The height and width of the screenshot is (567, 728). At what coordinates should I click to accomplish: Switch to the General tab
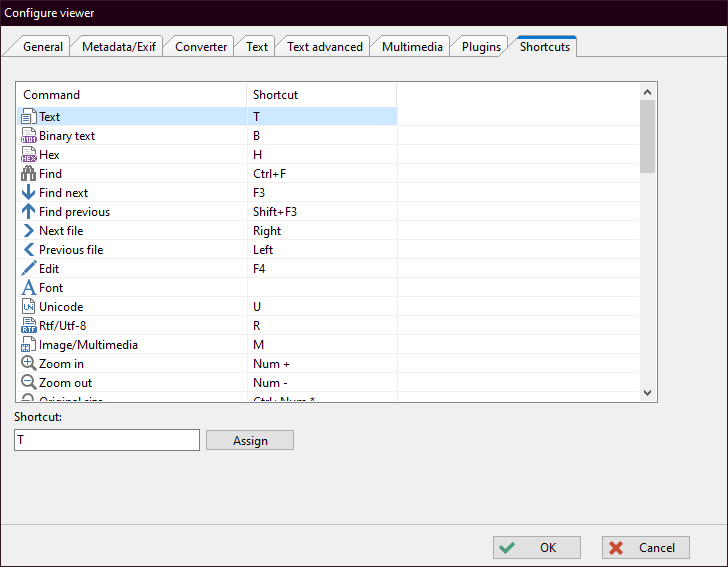pyautogui.click(x=43, y=47)
